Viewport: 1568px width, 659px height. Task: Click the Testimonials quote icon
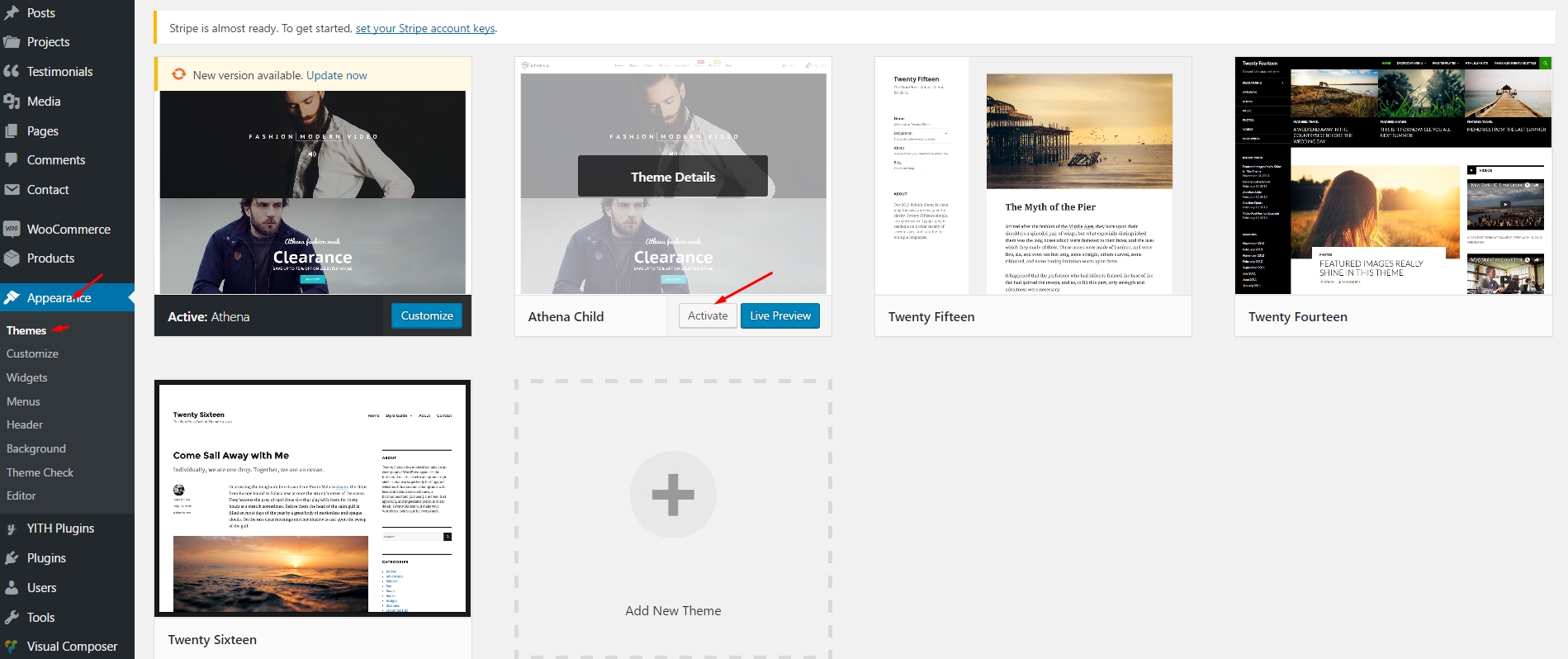tap(12, 72)
